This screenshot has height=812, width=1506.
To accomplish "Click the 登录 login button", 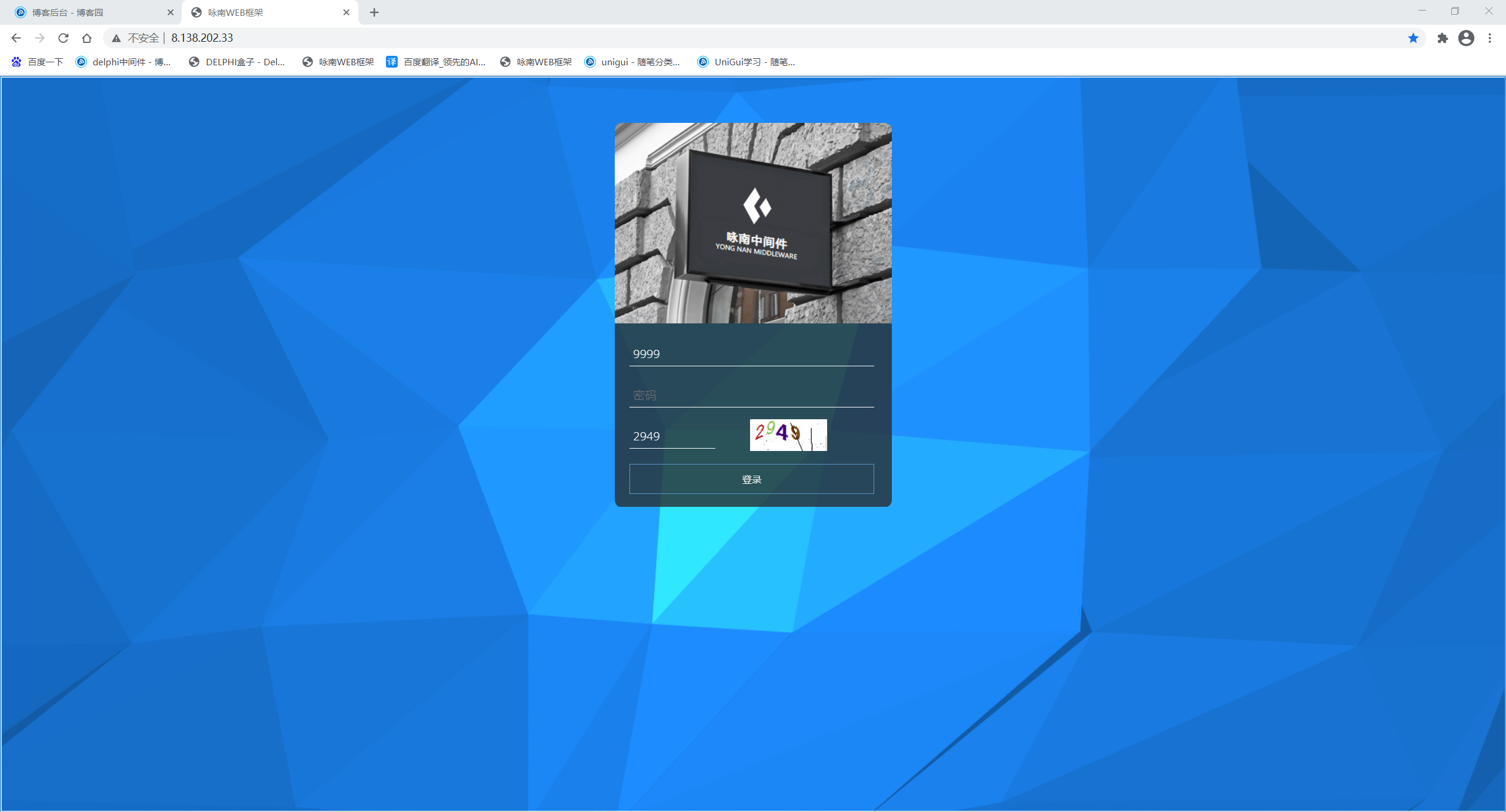I will tap(751, 479).
